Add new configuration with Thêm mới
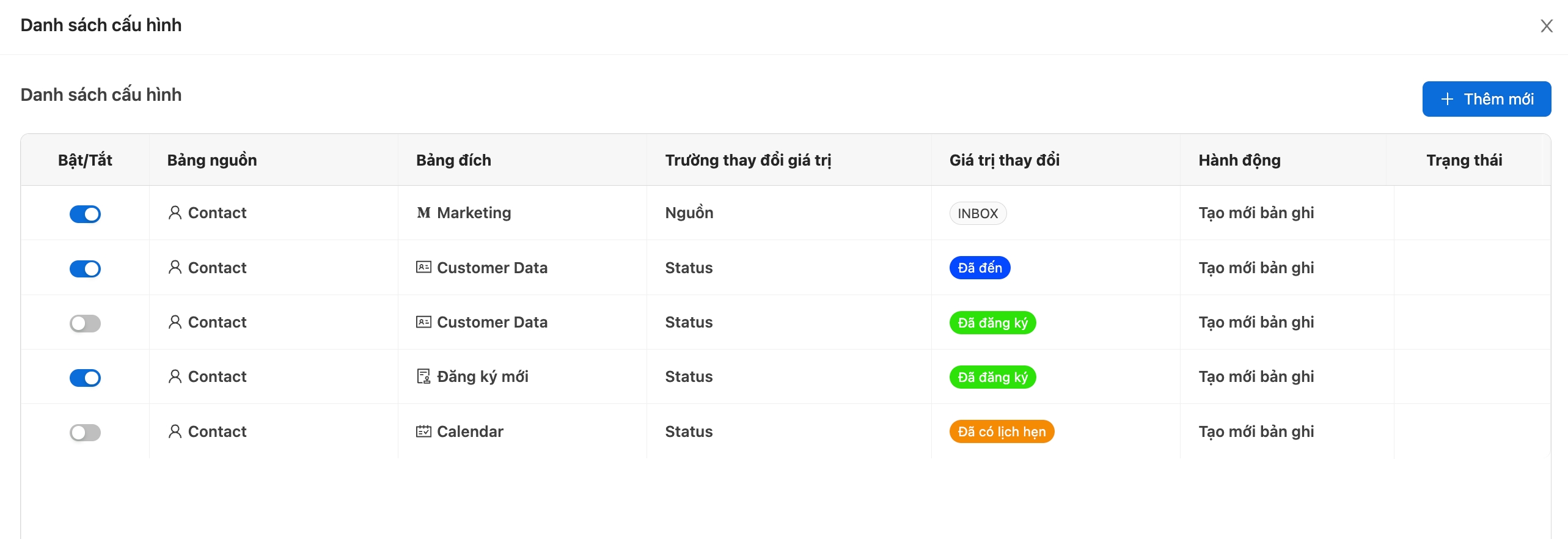Viewport: 1568px width, 539px height. pos(1486,99)
